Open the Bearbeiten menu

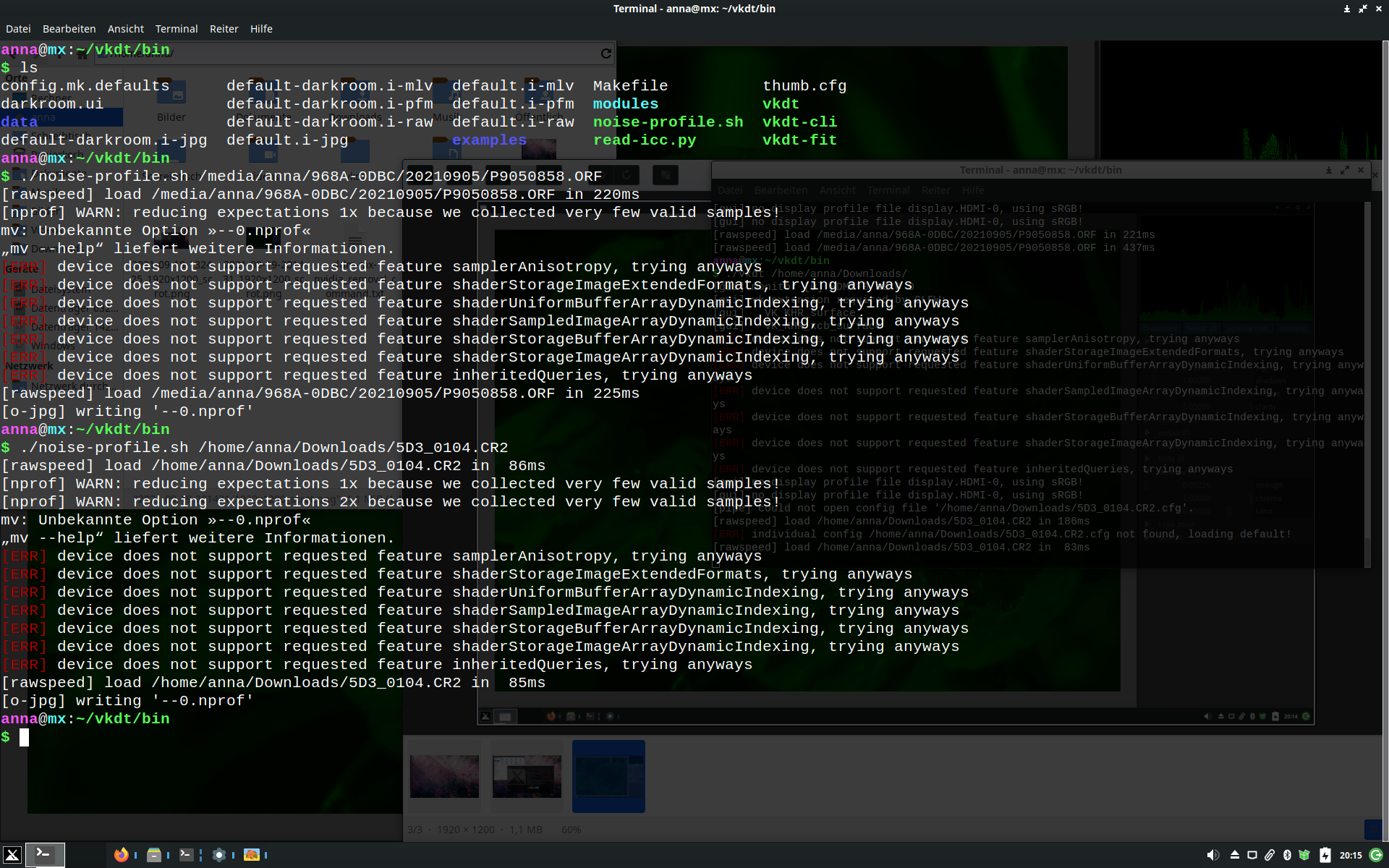(x=69, y=29)
